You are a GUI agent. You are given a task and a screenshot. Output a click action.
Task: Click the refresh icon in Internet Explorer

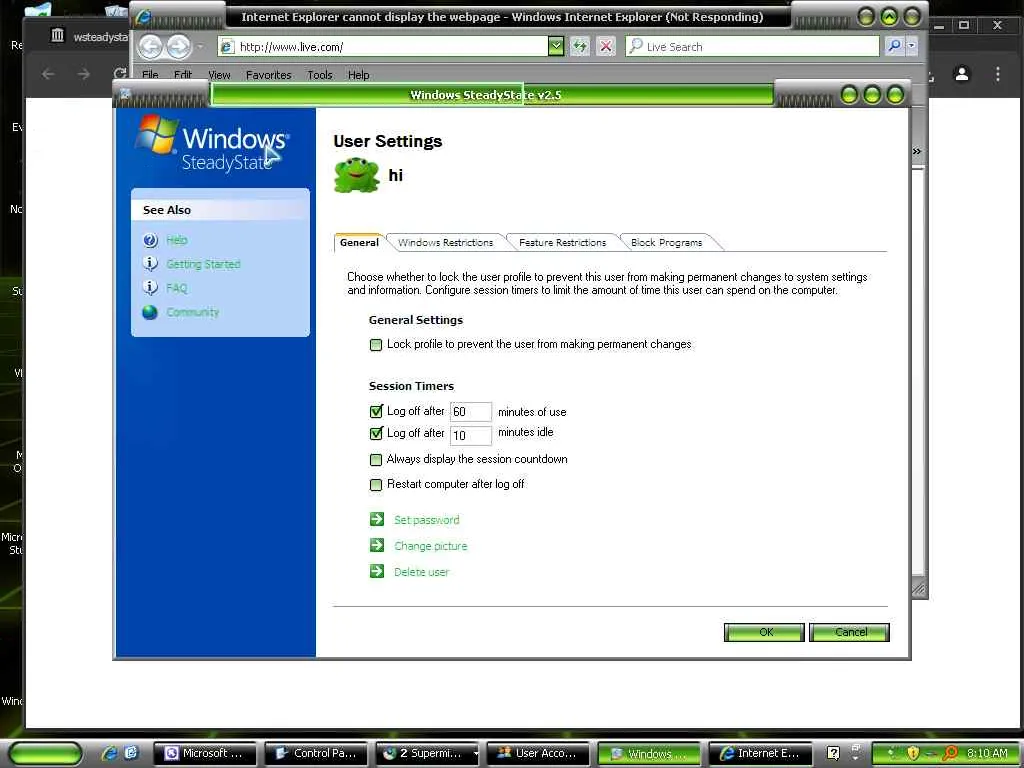pyautogui.click(x=579, y=46)
